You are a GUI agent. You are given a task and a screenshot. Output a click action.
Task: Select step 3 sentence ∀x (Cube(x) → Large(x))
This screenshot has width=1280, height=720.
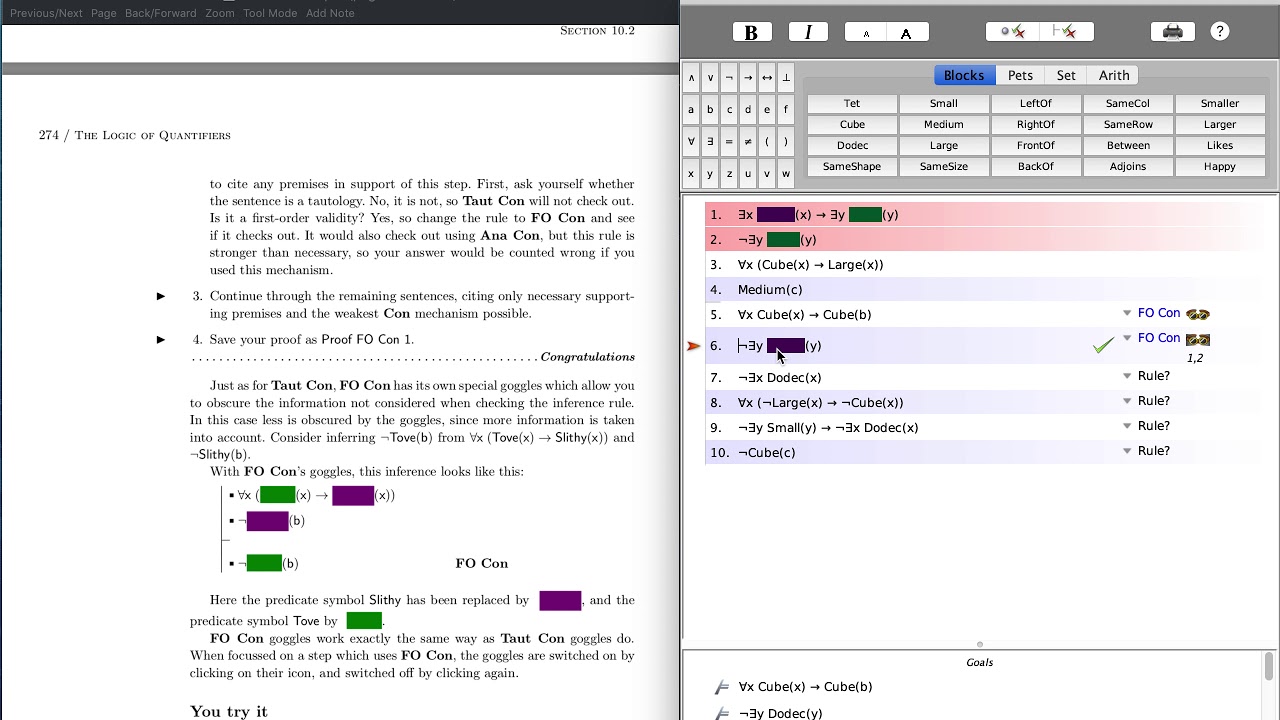pyautogui.click(x=811, y=265)
